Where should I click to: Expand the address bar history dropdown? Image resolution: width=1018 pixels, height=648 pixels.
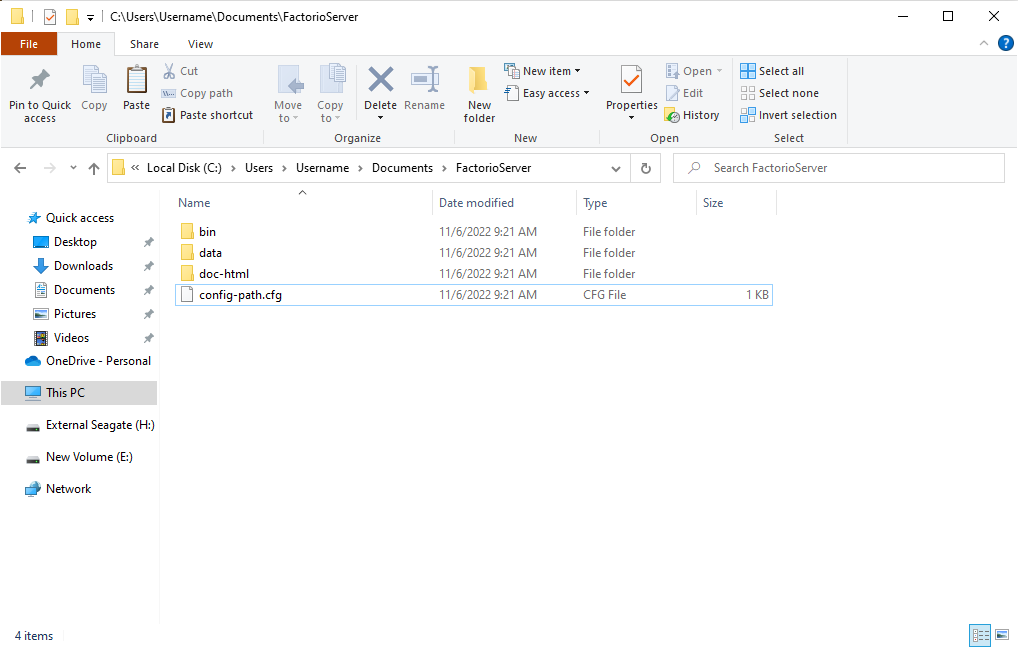tap(615, 168)
